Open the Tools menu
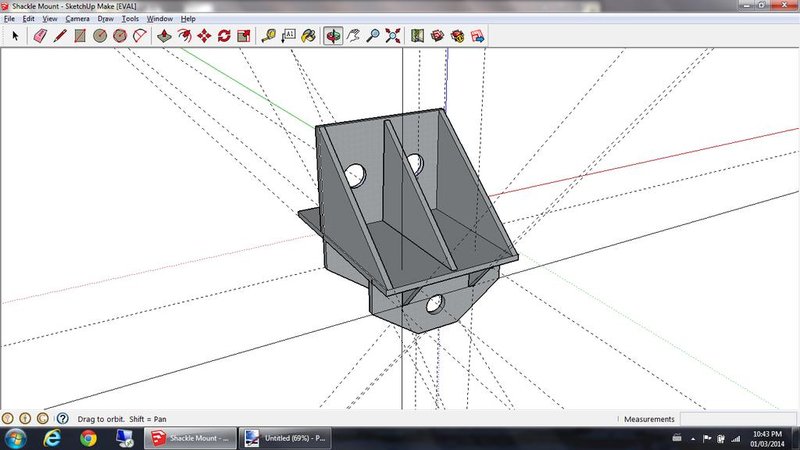The width and height of the screenshot is (800, 450). (x=130, y=18)
